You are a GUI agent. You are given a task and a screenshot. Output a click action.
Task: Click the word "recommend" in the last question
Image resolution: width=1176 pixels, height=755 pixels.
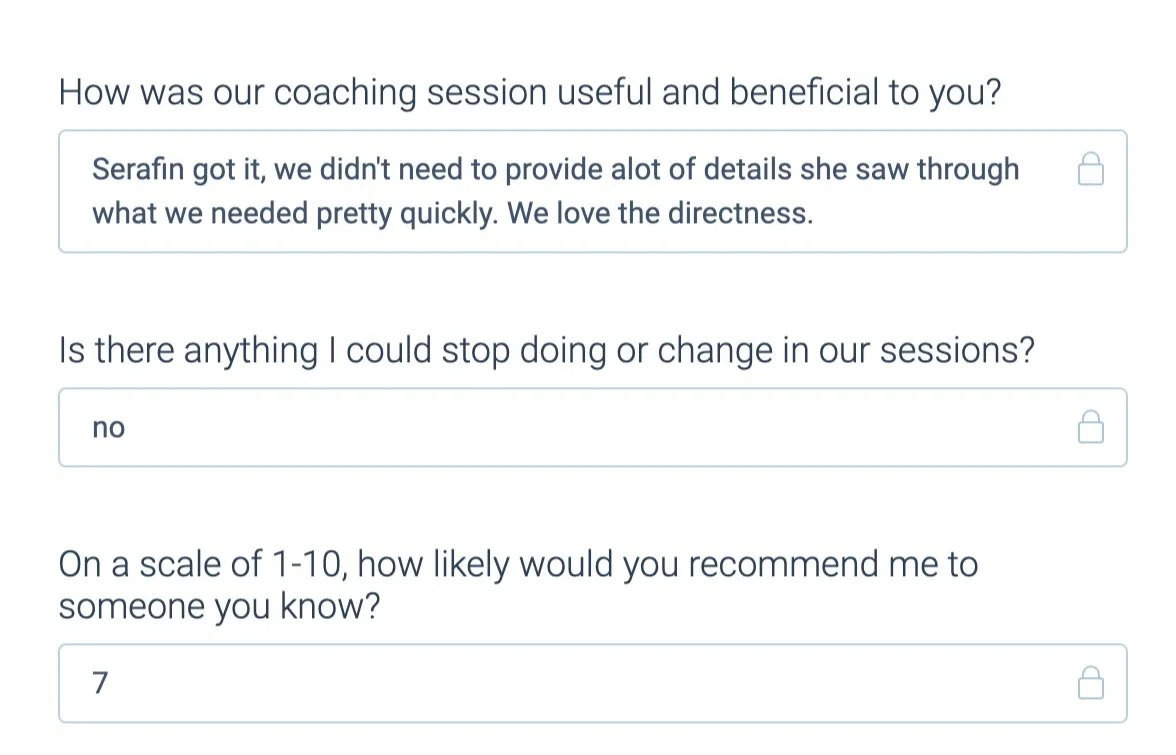(x=783, y=564)
